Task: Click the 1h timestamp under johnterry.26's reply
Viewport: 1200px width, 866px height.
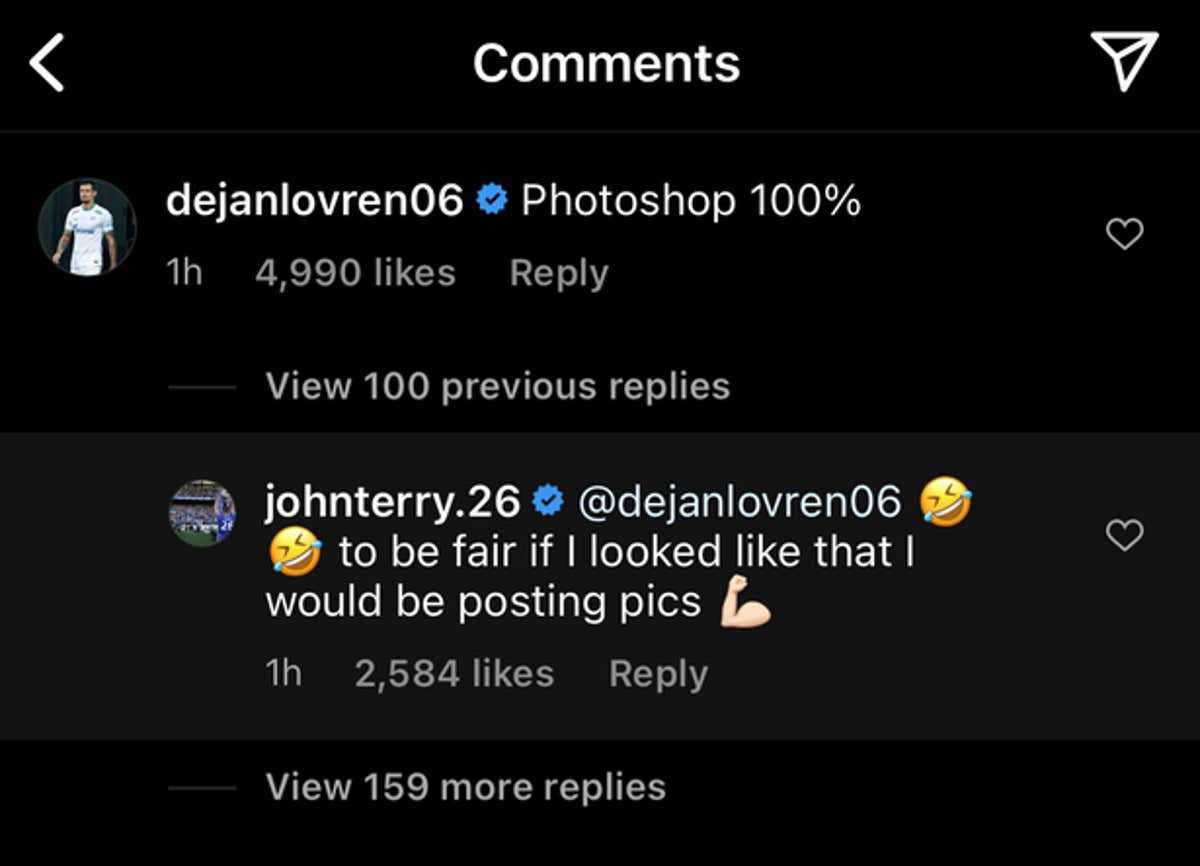Action: pyautogui.click(x=283, y=674)
